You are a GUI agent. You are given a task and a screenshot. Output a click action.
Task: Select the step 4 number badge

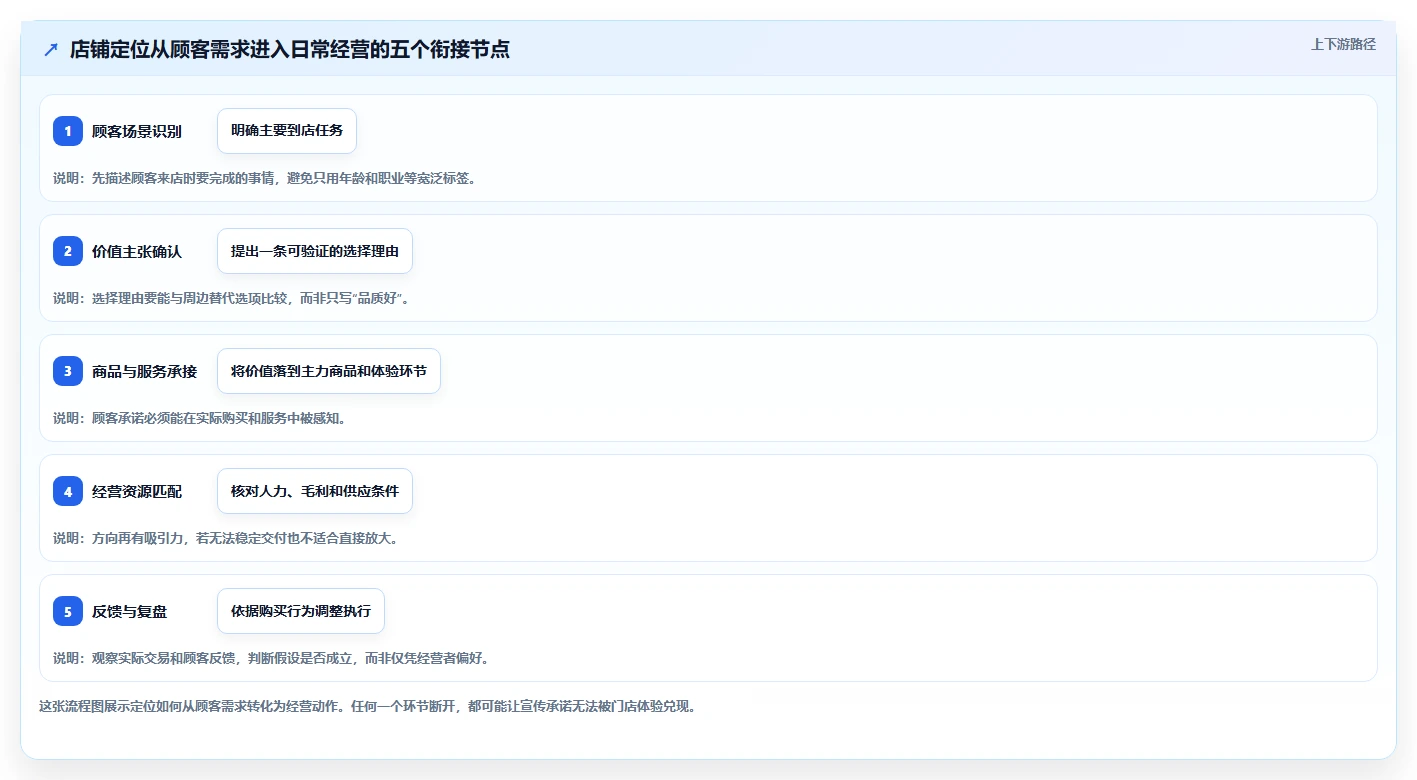click(x=68, y=491)
